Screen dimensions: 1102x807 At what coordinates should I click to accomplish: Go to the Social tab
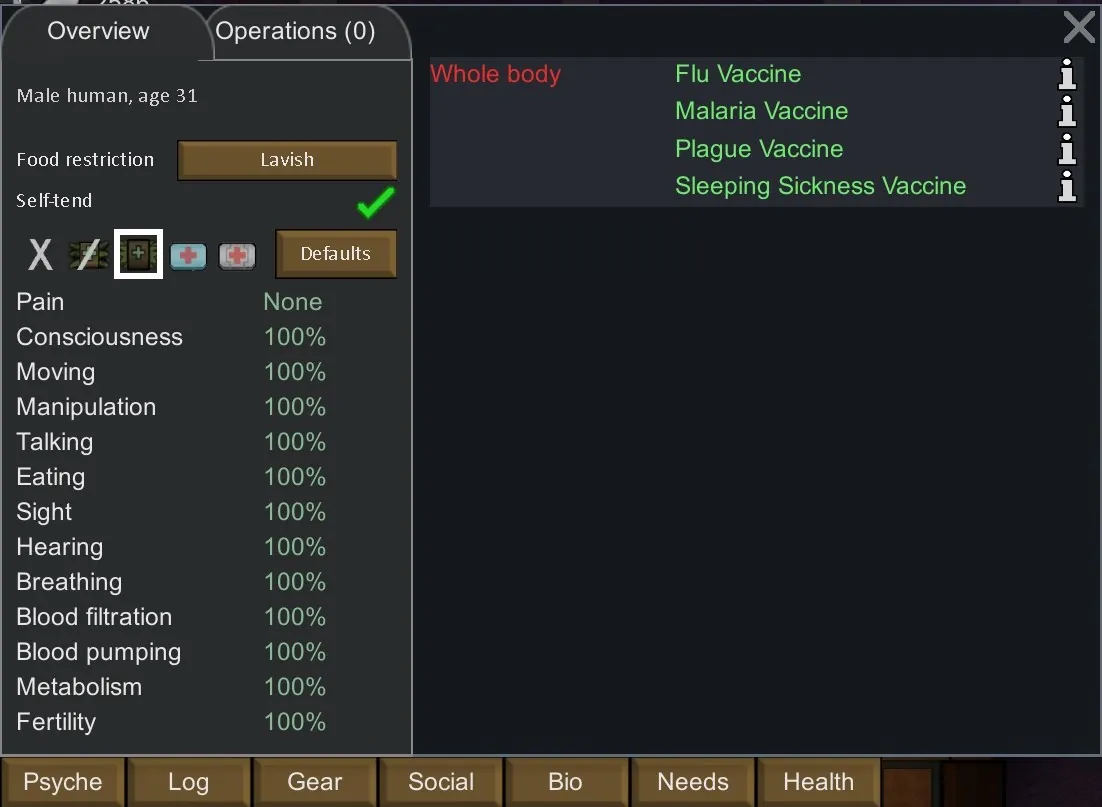point(441,782)
